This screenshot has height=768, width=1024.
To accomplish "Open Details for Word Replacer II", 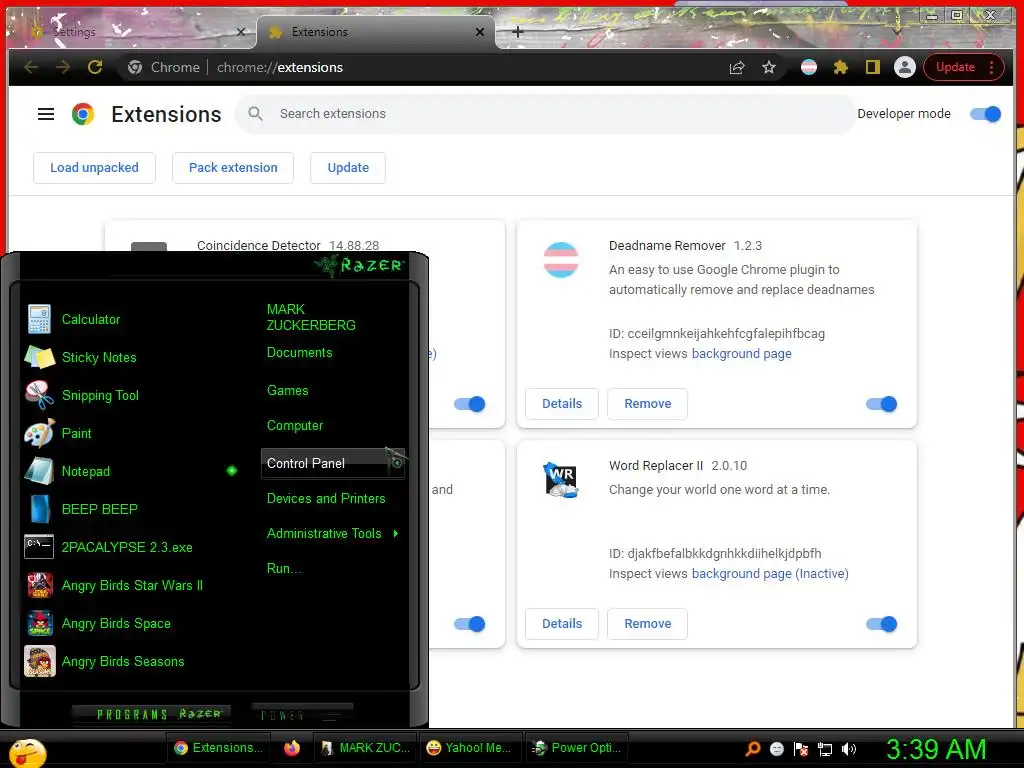I will tap(562, 624).
